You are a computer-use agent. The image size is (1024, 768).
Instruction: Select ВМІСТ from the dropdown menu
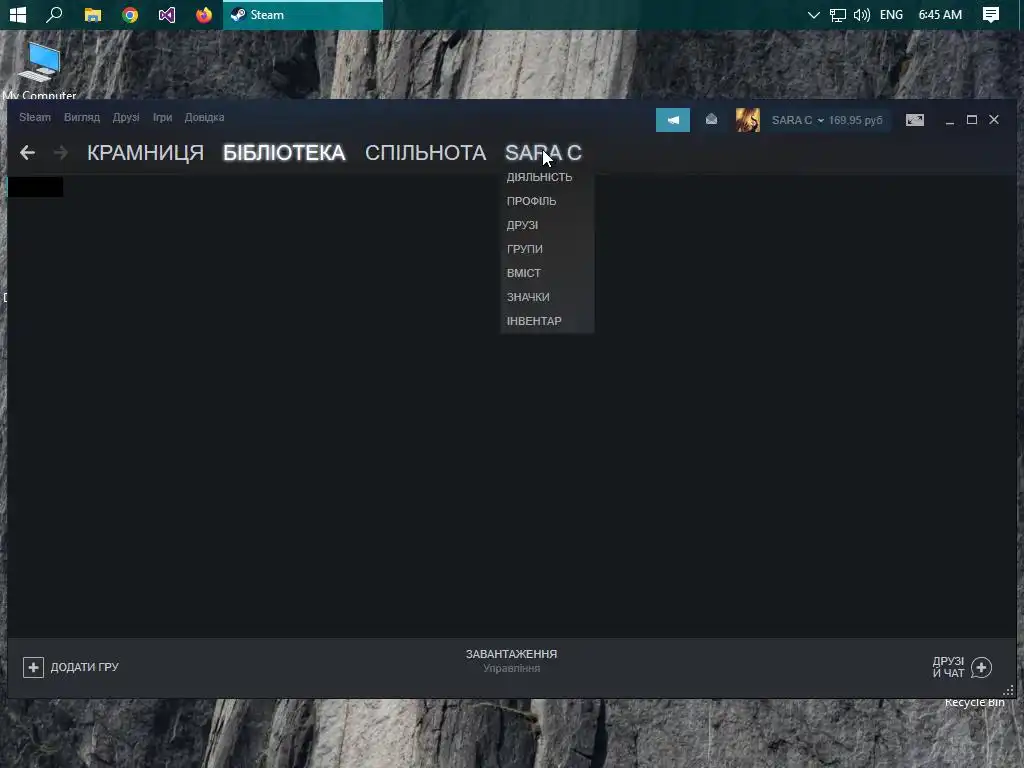point(524,273)
